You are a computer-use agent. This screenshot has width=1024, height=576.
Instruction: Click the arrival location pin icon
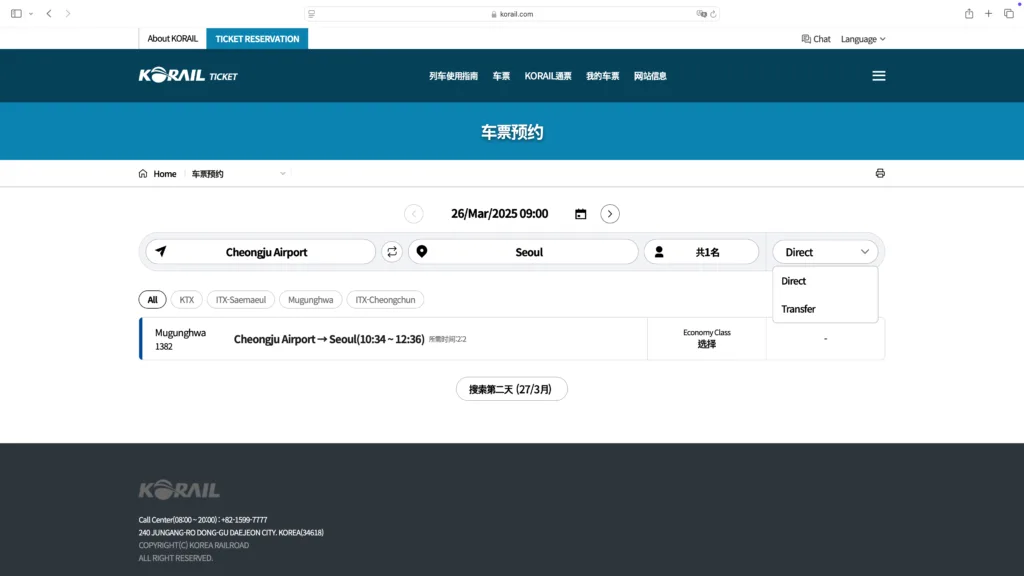[x=422, y=251]
